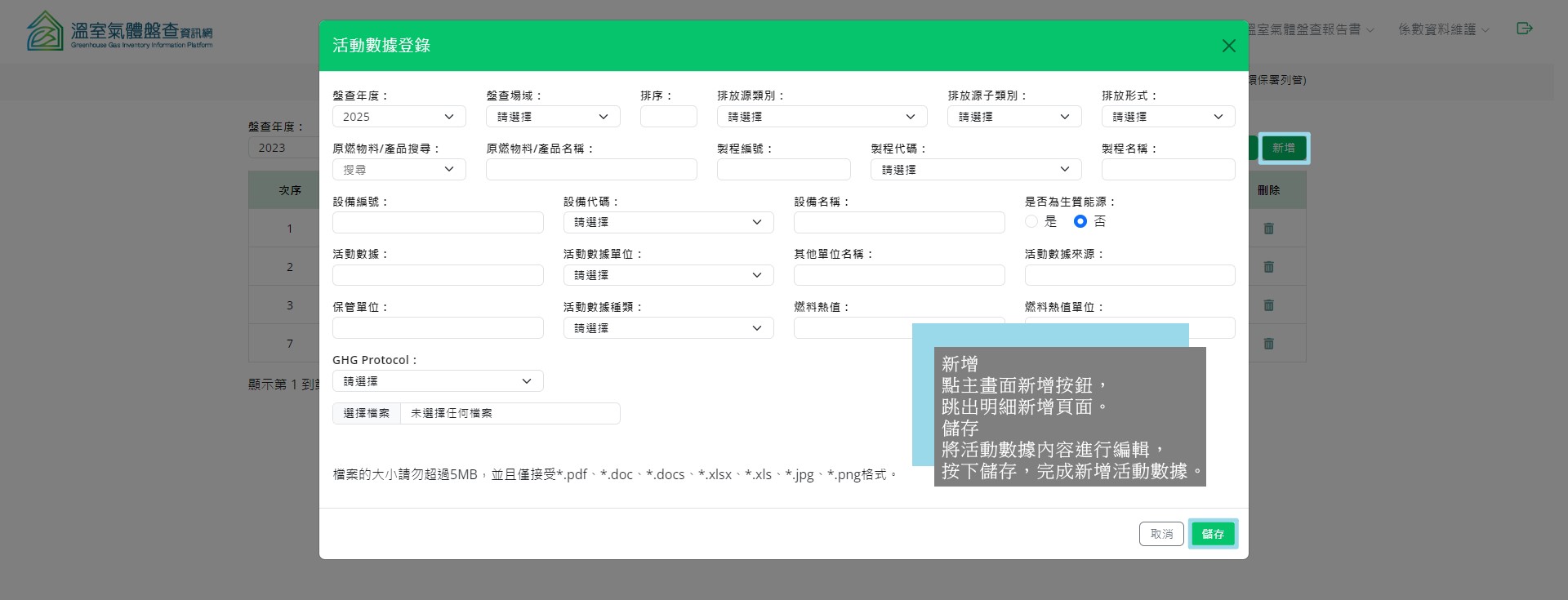
Task: Click the 選擇檔案 file upload button
Action: [367, 413]
